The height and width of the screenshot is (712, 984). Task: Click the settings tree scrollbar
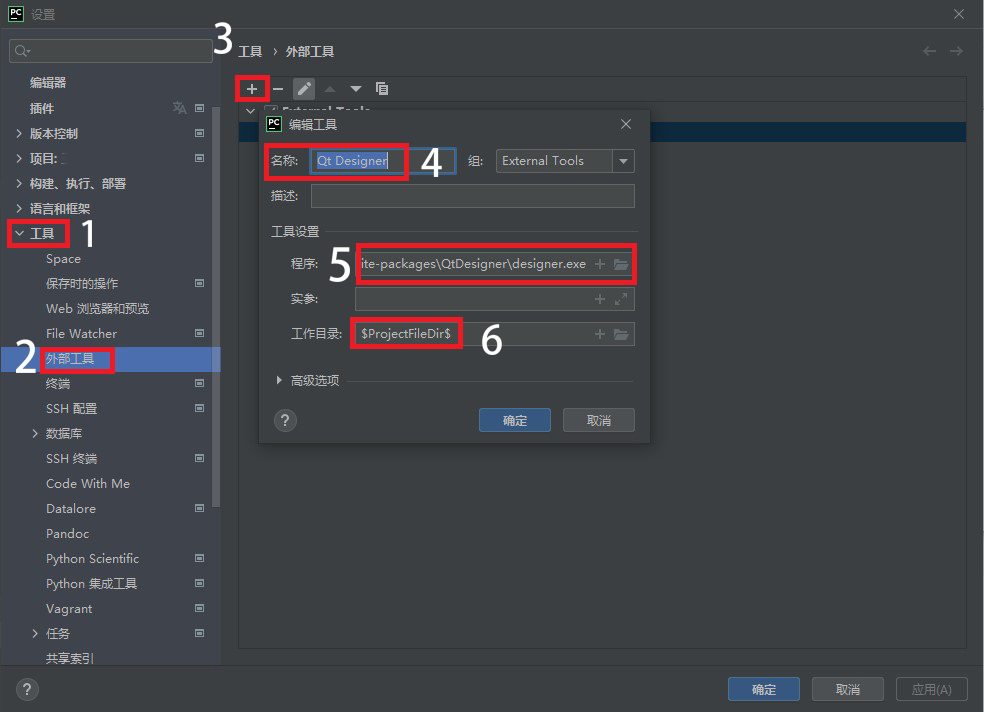217,307
